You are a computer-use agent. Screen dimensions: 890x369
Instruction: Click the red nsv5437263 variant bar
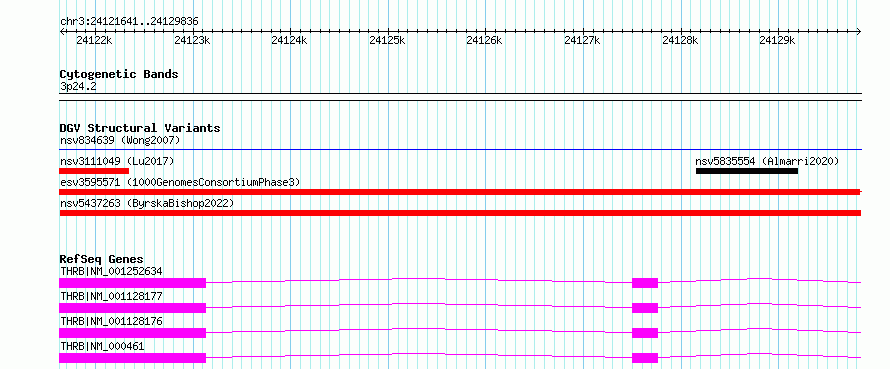(460, 213)
